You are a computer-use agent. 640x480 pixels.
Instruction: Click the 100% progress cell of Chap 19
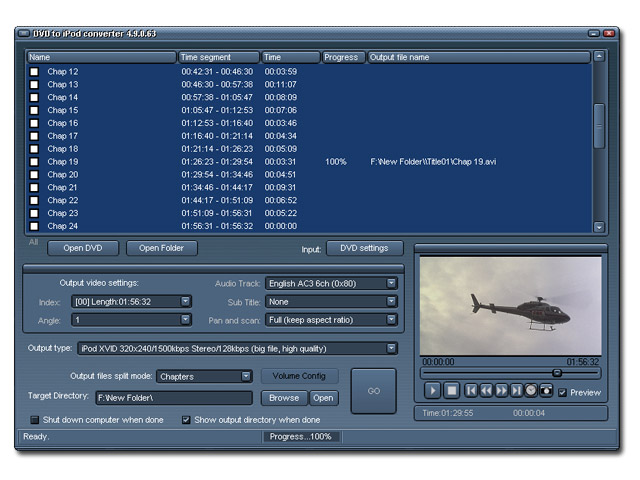click(336, 162)
